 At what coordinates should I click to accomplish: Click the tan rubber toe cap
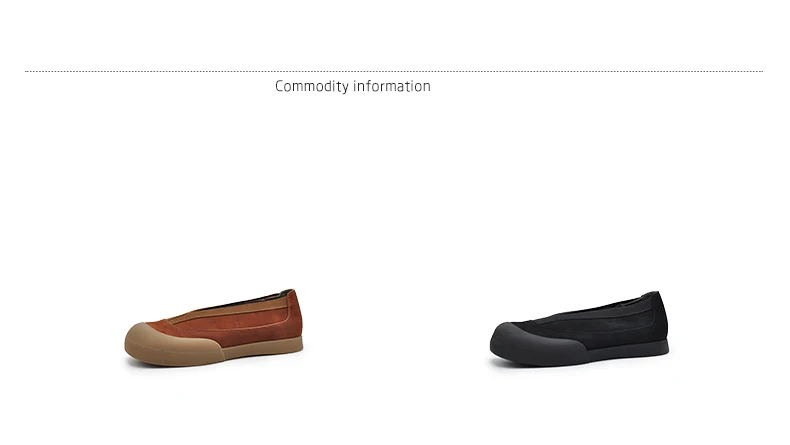point(169,344)
